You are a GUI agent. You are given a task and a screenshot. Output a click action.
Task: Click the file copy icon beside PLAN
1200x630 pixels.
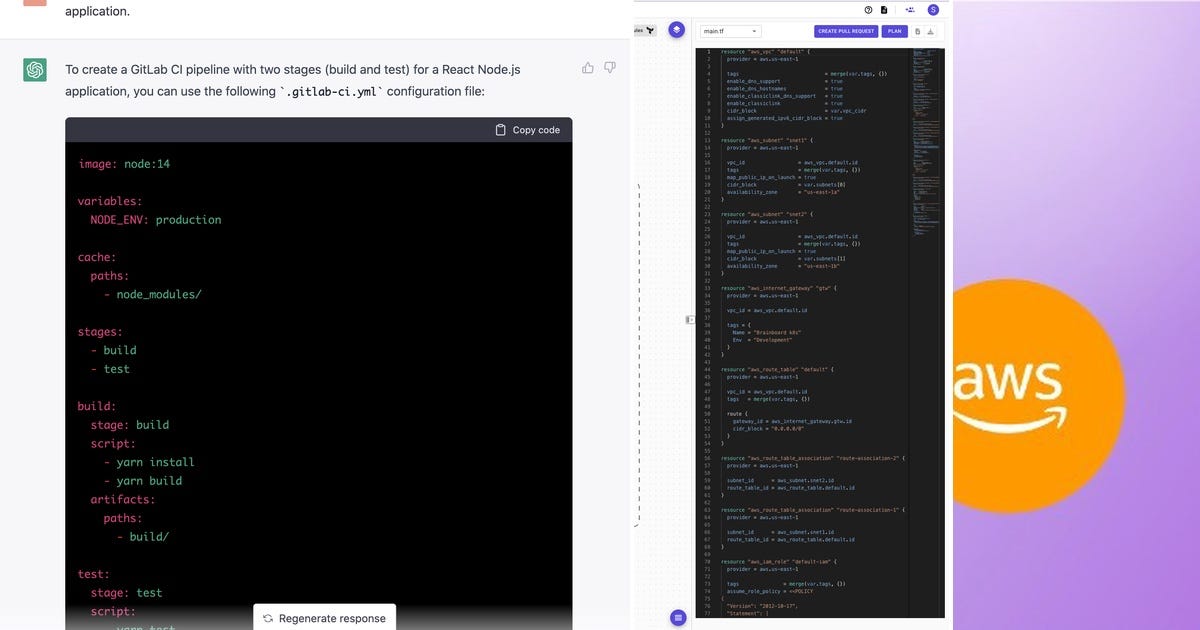[x=917, y=31]
